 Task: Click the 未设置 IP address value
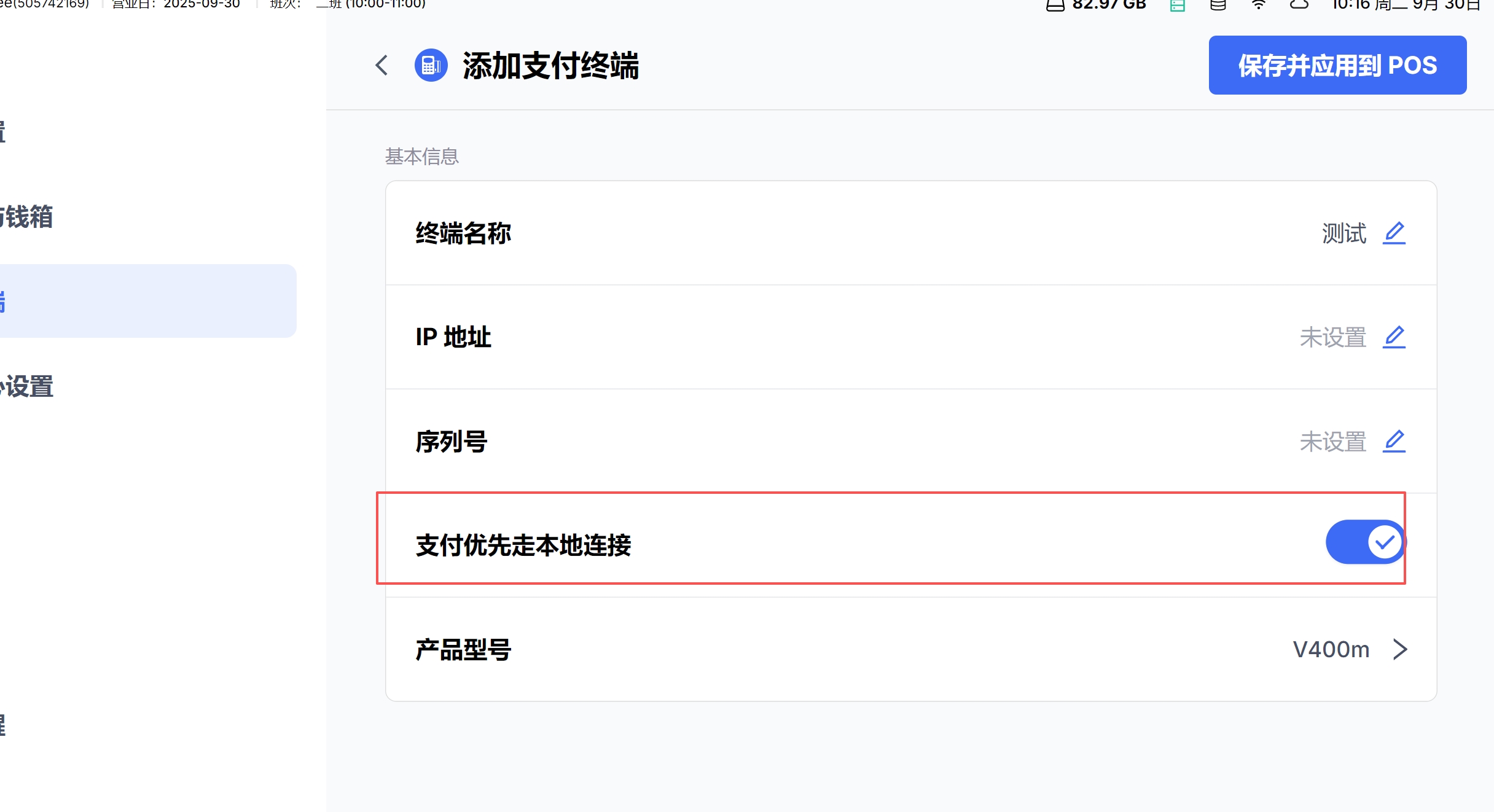point(1332,337)
